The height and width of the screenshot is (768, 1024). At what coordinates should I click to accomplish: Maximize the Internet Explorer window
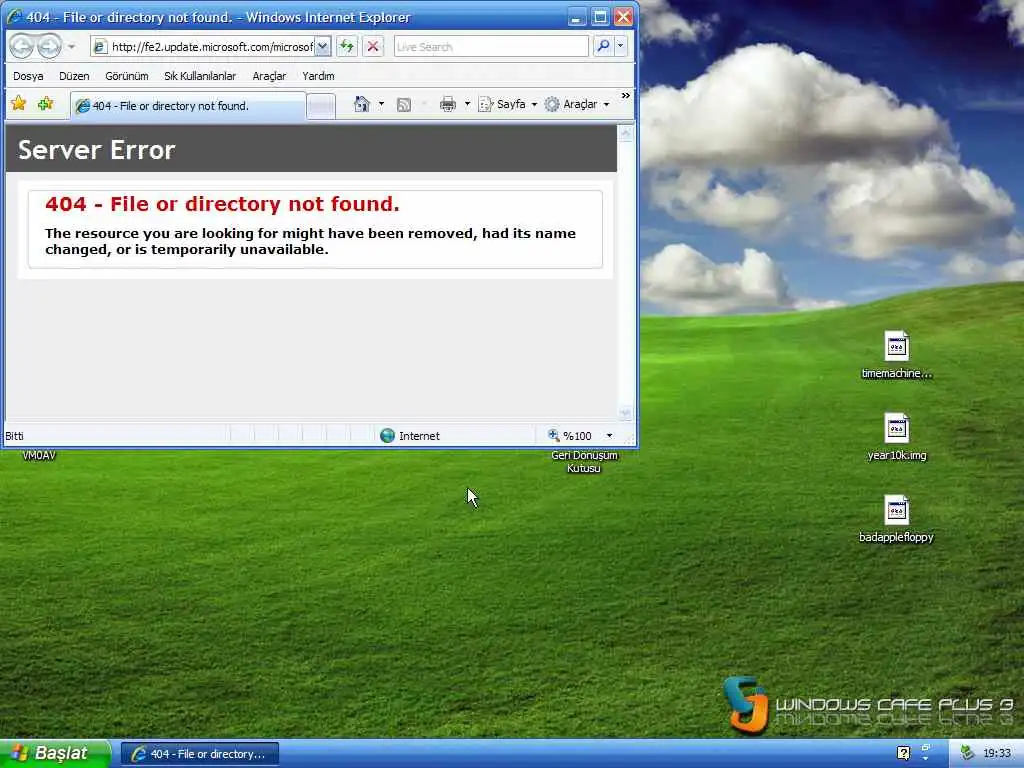(x=600, y=16)
